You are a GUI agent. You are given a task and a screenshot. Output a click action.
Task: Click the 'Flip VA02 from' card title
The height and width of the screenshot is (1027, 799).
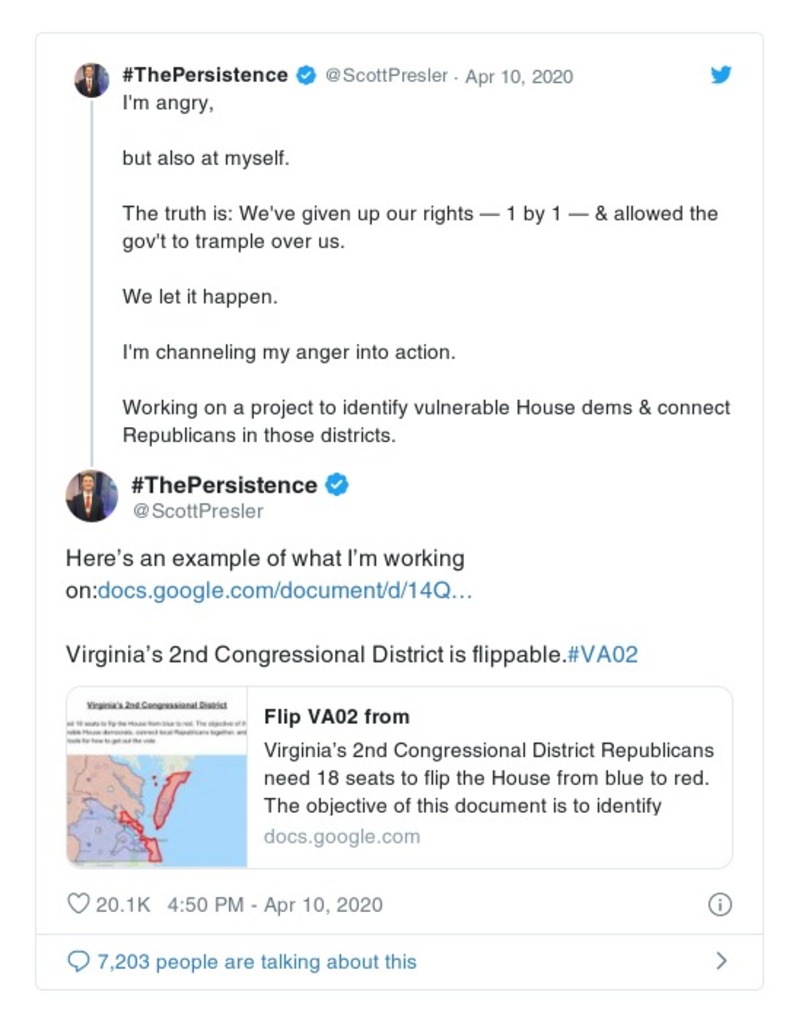click(337, 717)
